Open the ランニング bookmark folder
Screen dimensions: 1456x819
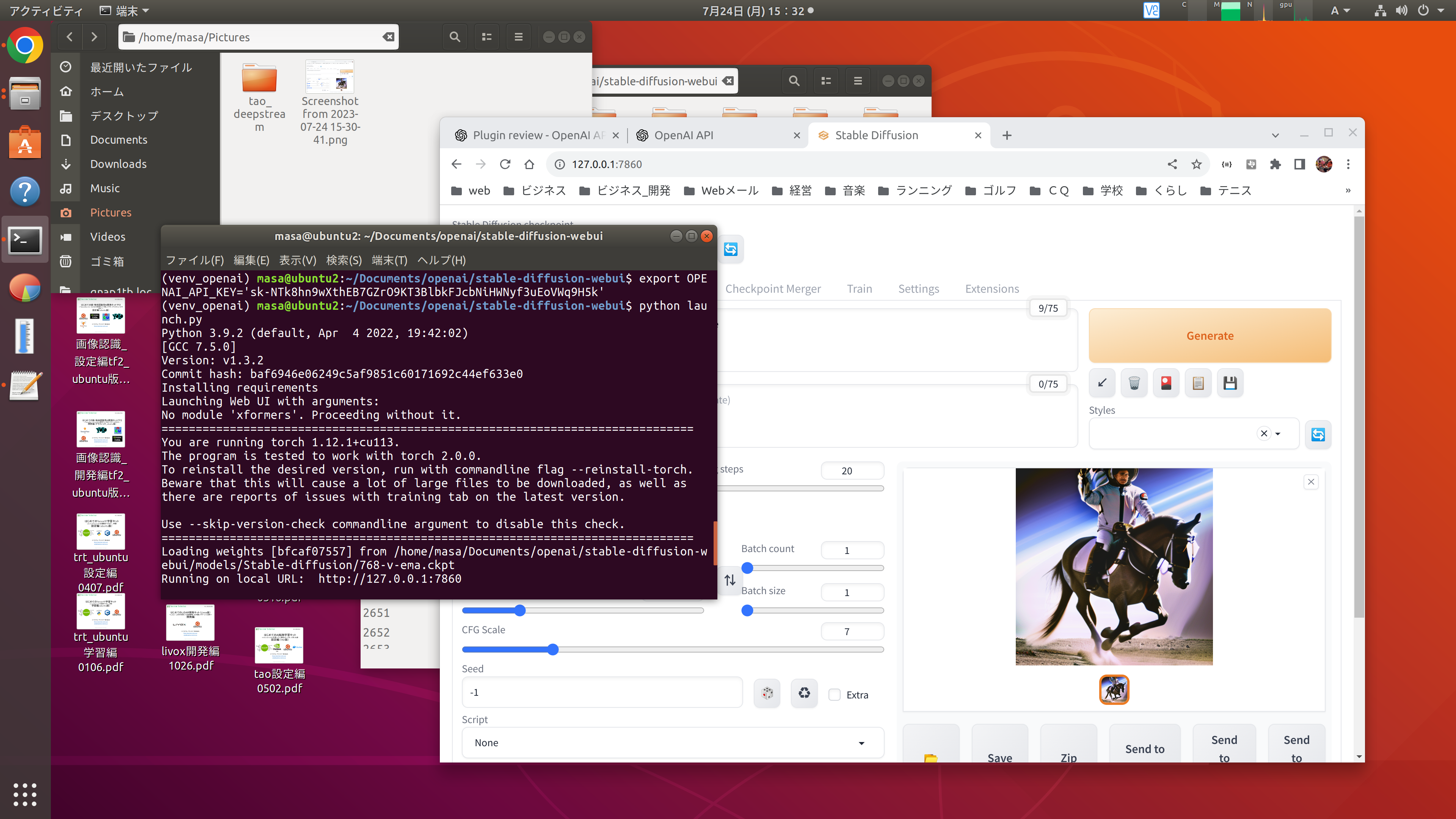[915, 190]
